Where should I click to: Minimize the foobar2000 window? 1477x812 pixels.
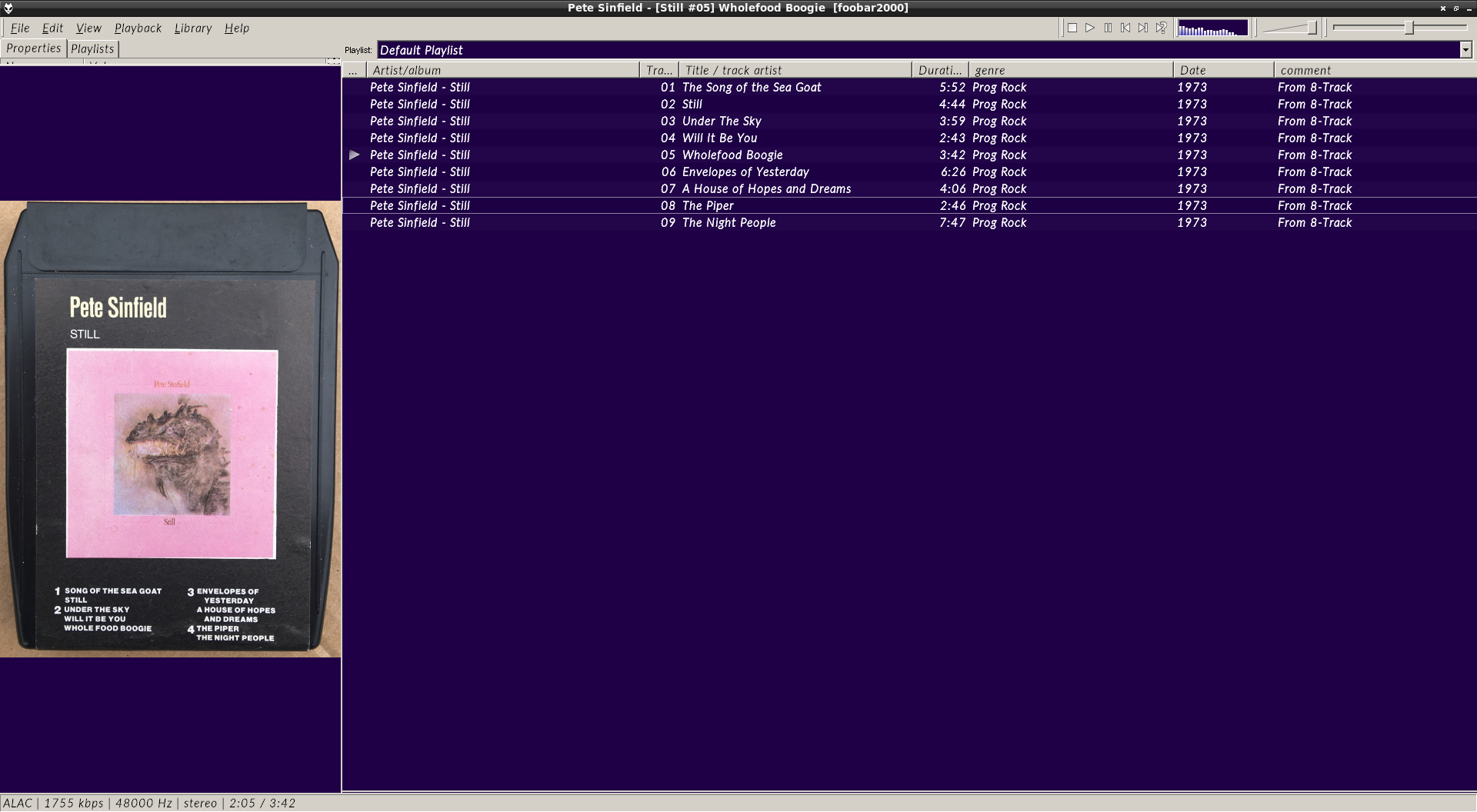click(1469, 8)
